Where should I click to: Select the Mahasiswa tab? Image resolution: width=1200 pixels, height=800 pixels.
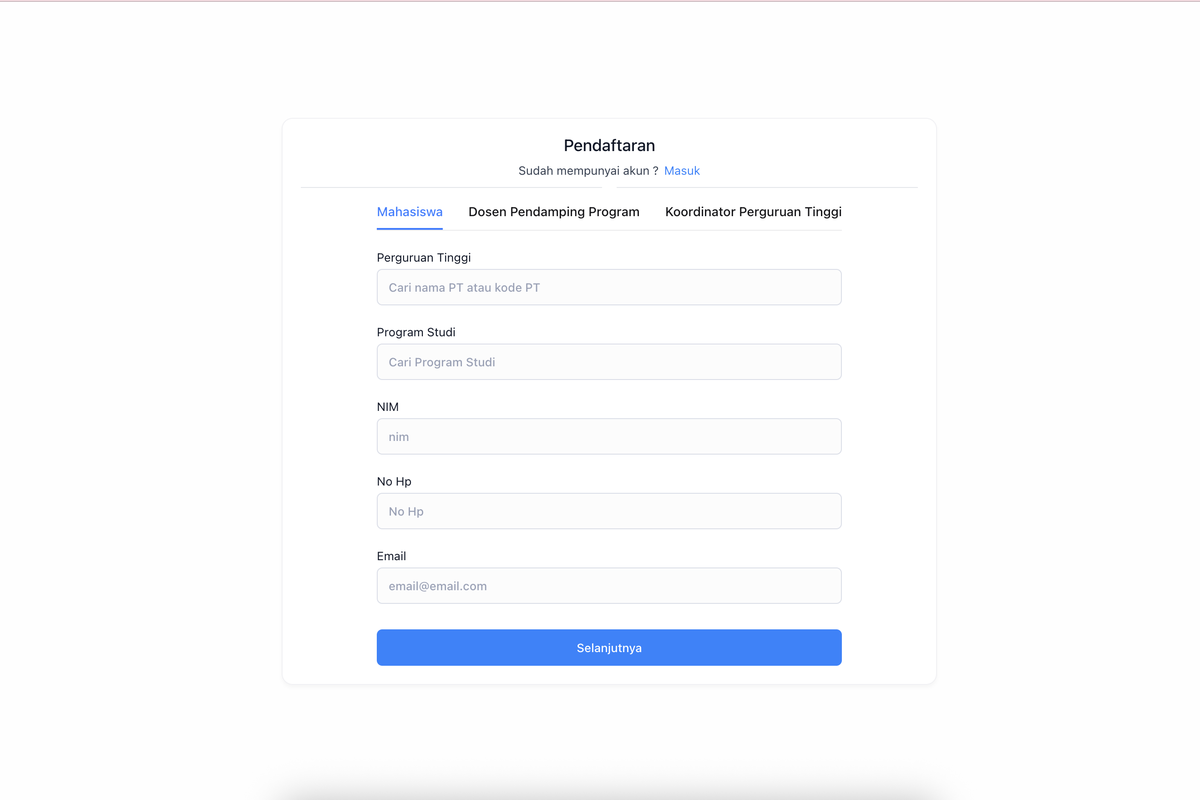pyautogui.click(x=409, y=212)
